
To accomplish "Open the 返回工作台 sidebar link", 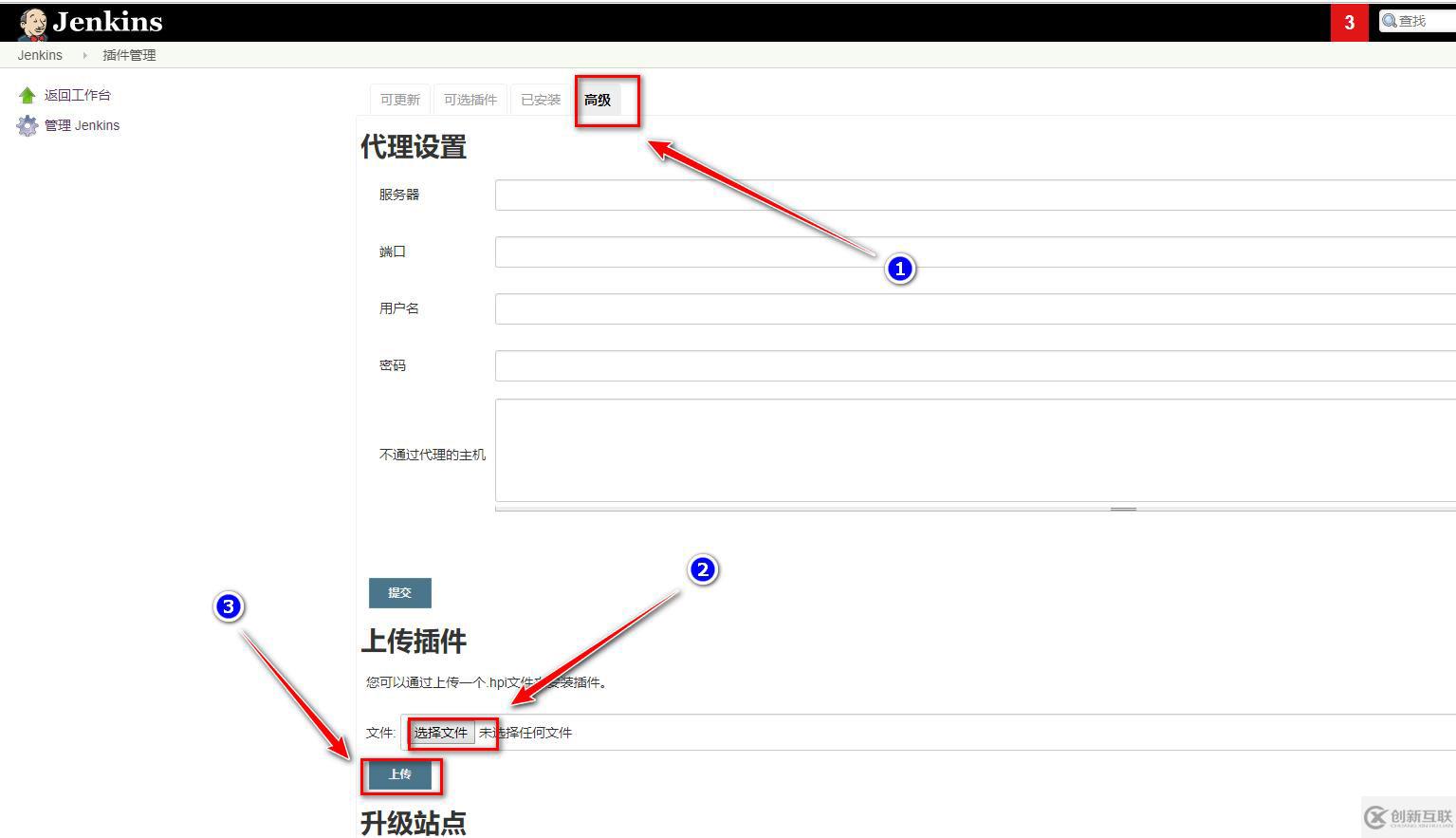I will 78,95.
